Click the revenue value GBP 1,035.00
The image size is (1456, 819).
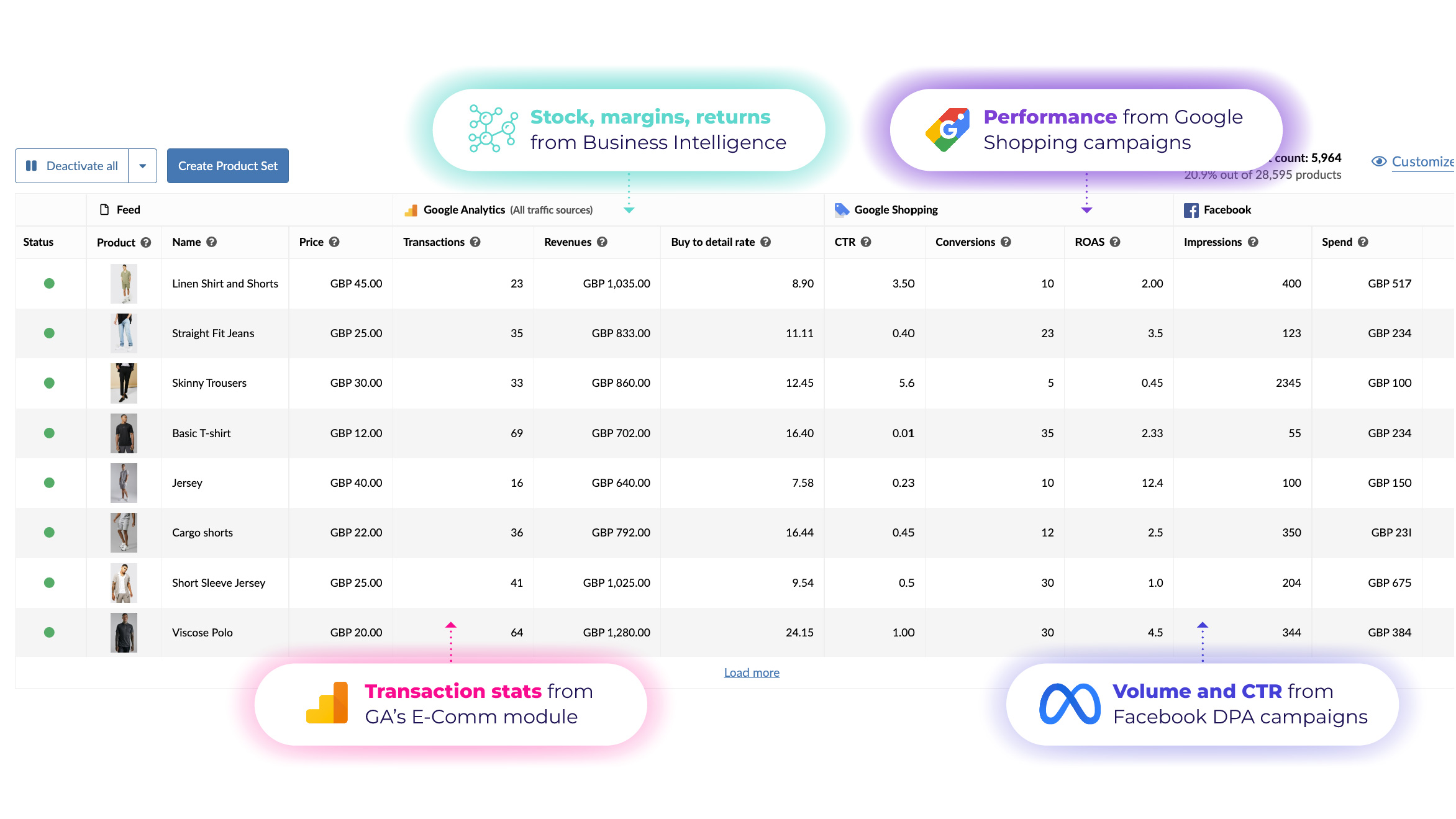pyautogui.click(x=616, y=284)
